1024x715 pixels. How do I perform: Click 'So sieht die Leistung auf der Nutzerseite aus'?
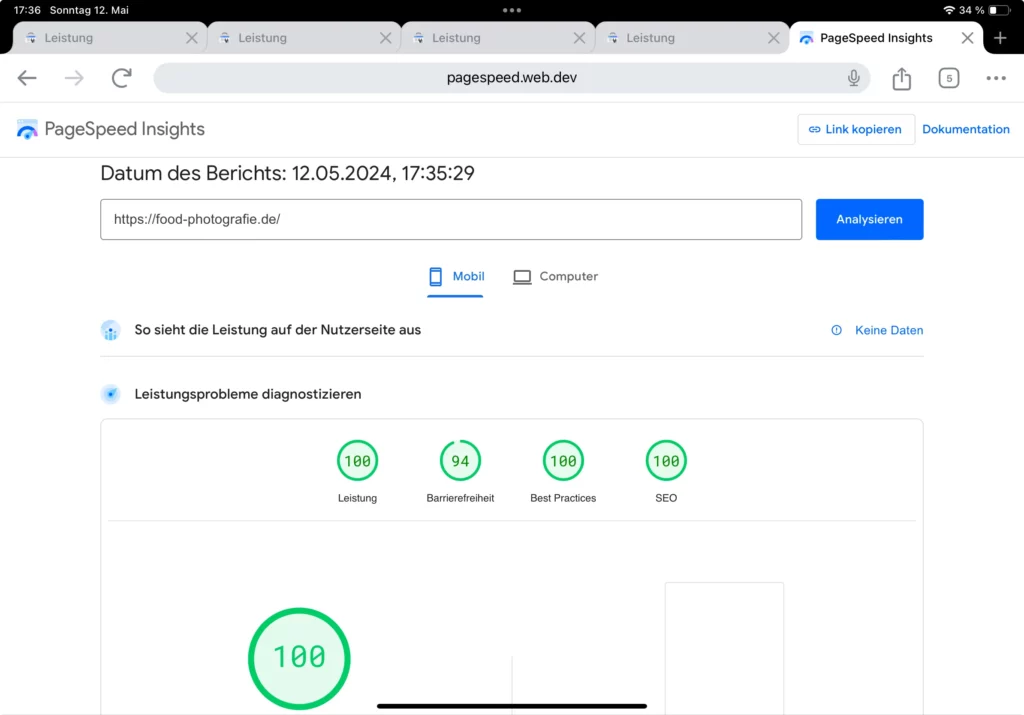pos(278,330)
